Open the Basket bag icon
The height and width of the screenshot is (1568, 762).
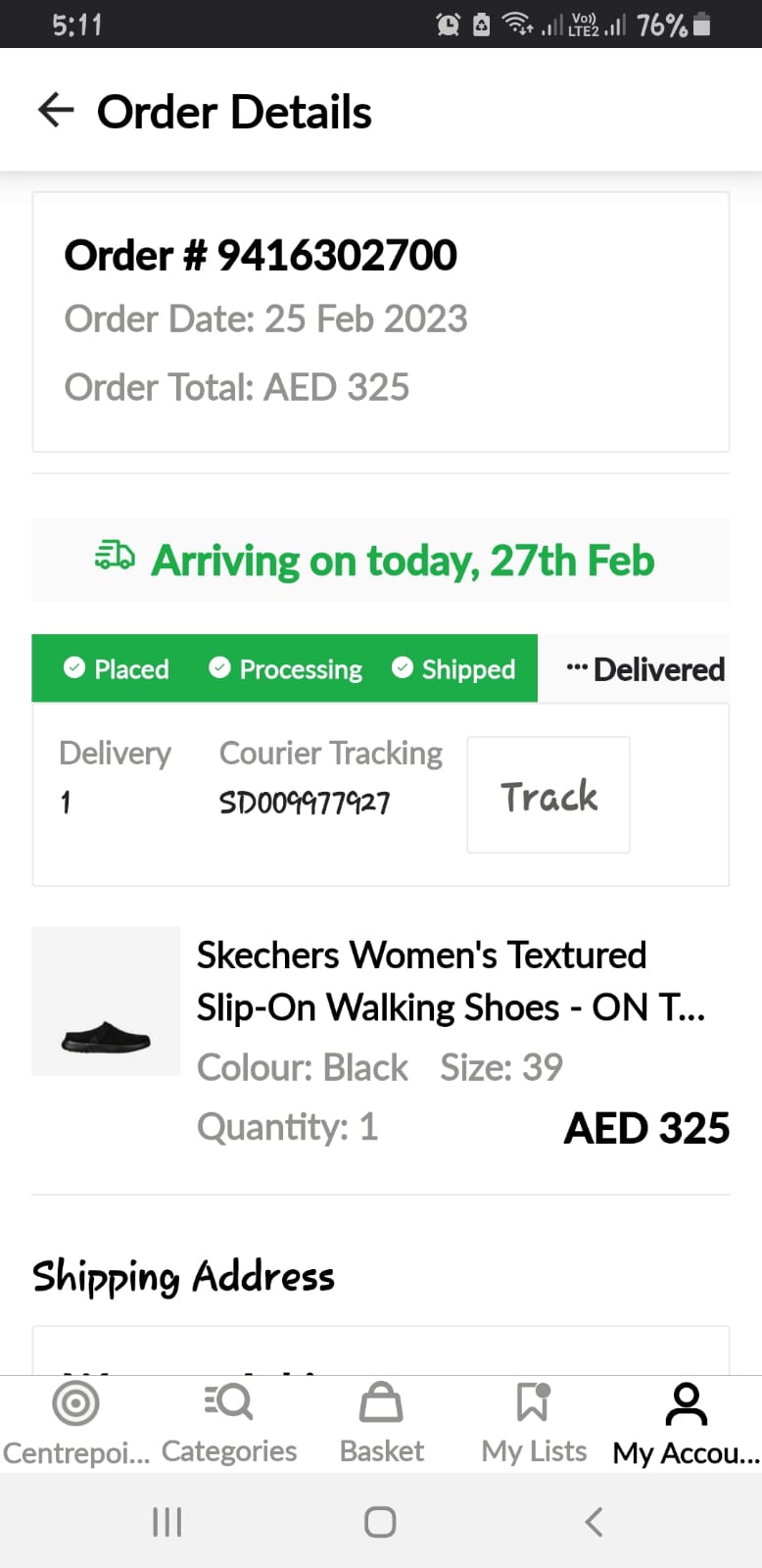381,1402
